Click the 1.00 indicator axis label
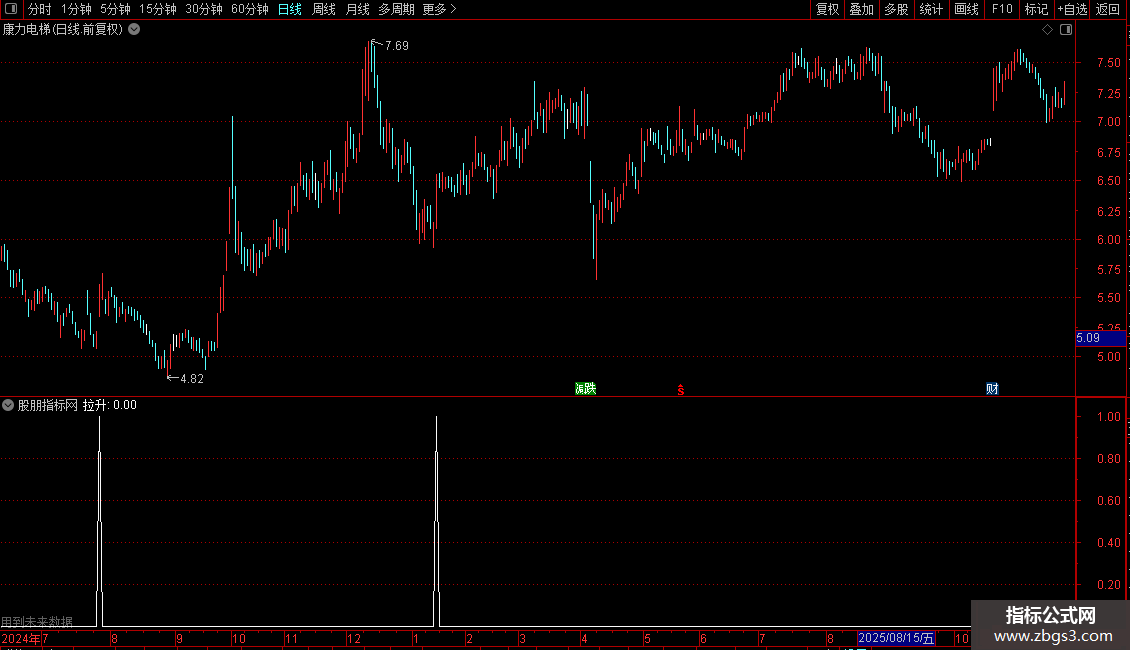Screen dimensions: 1130x650 pos(1108,417)
